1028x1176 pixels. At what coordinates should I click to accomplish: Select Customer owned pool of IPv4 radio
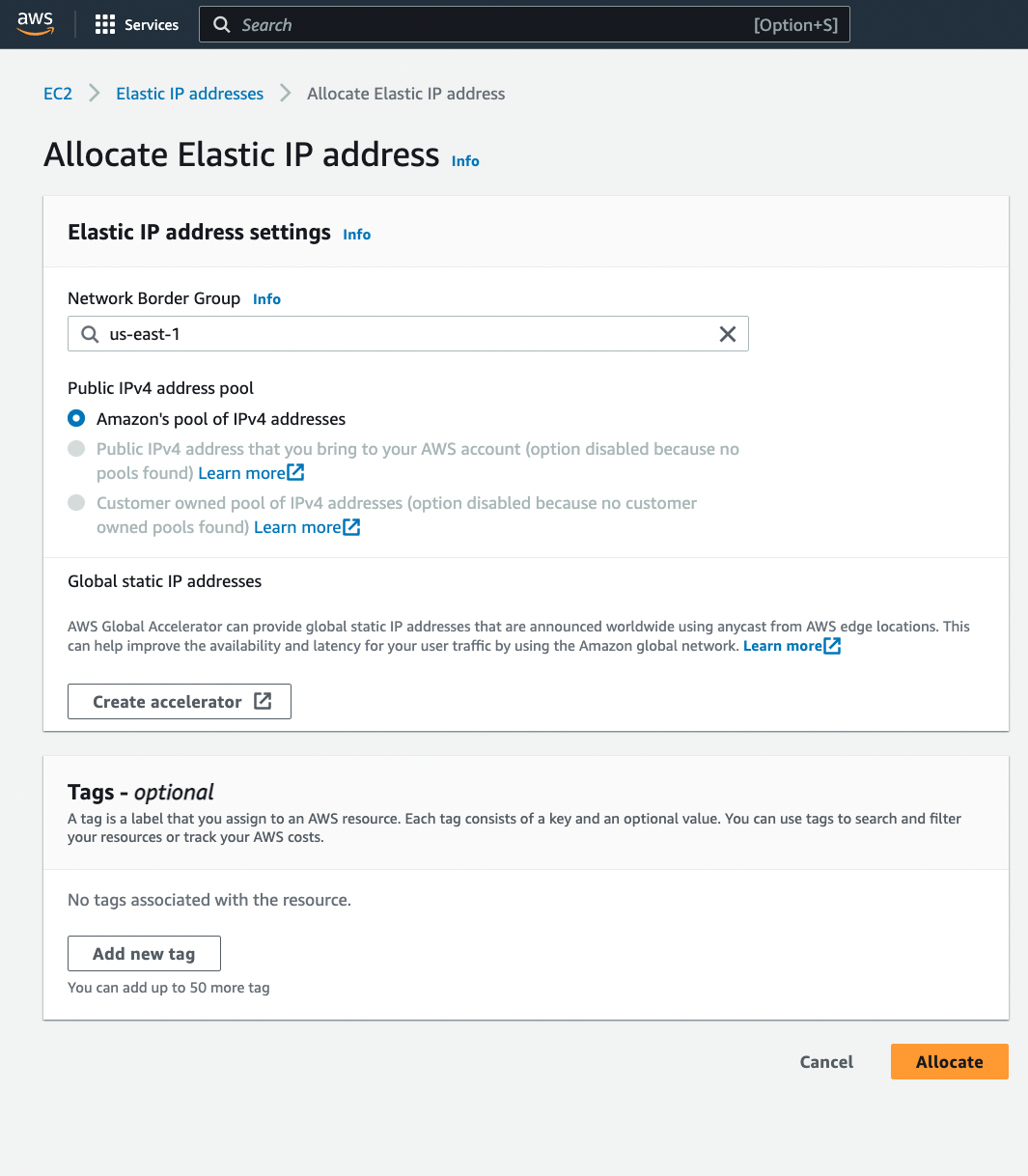(76, 503)
